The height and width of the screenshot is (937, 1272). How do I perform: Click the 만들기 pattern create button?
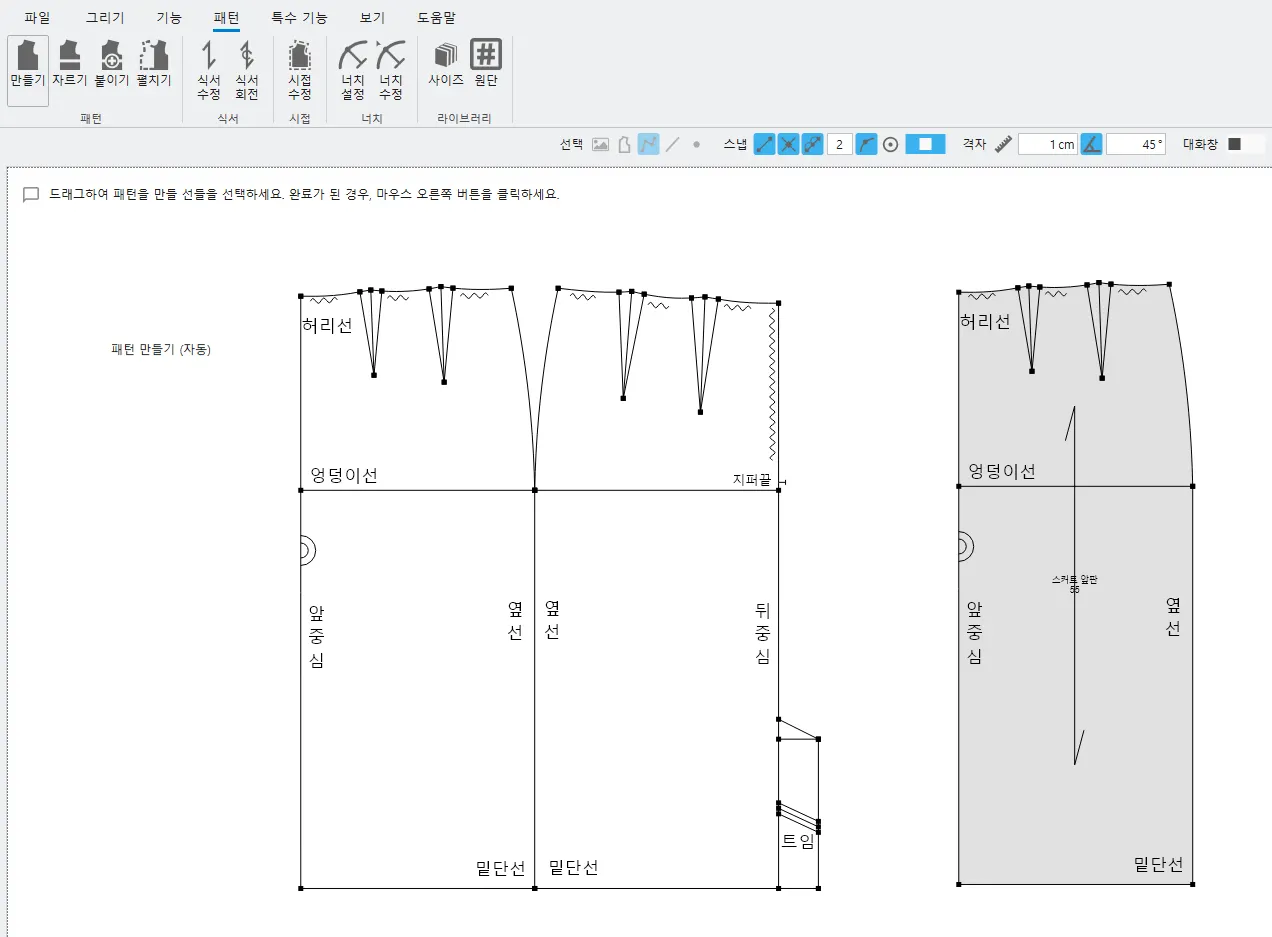[28, 66]
